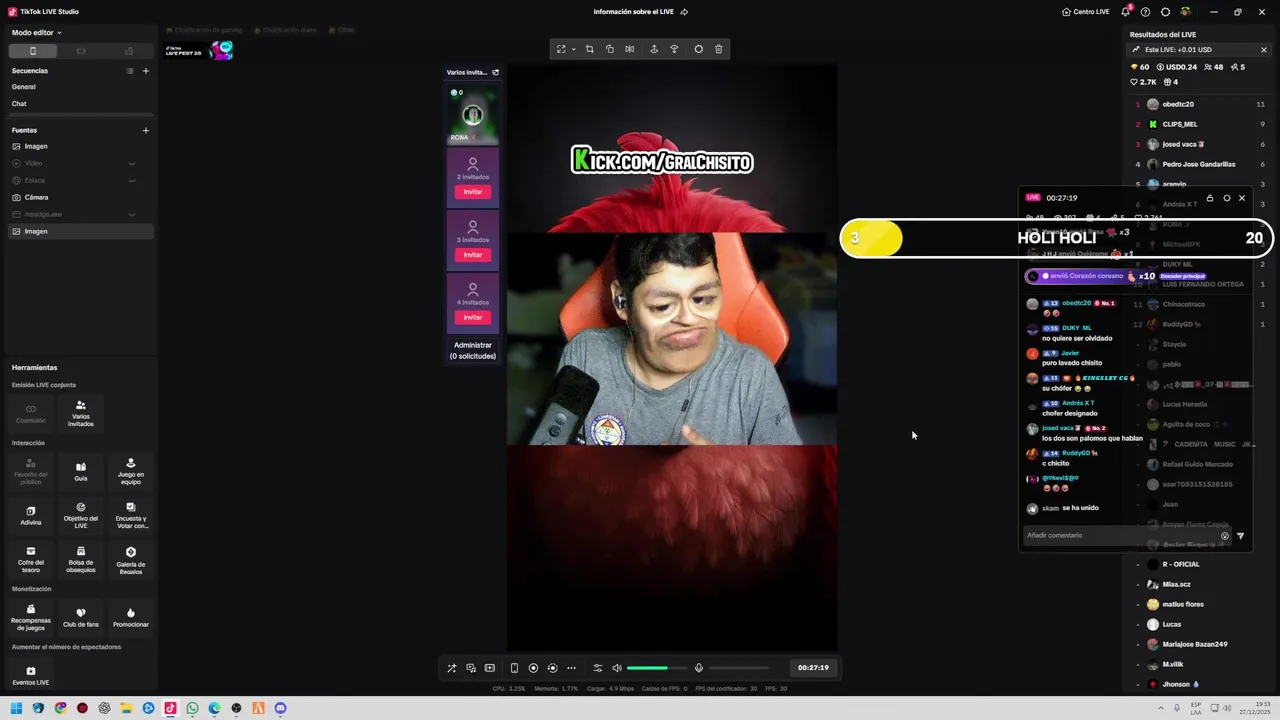Open Recompensas de juegos
The height and width of the screenshot is (720, 1280).
[x=31, y=617]
